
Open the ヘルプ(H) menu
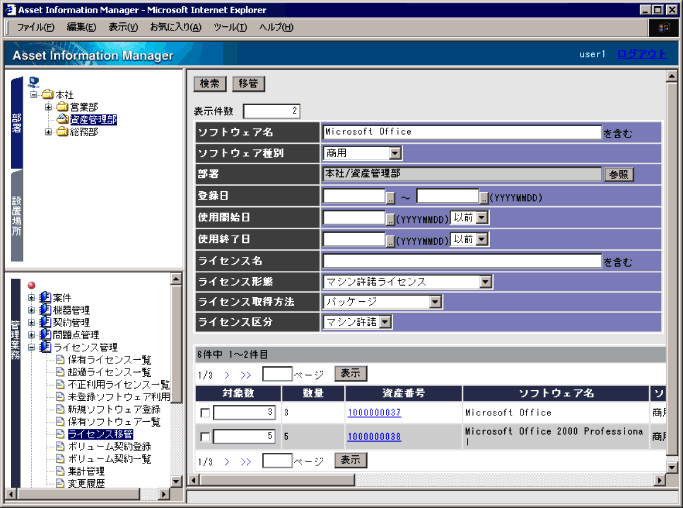click(276, 27)
